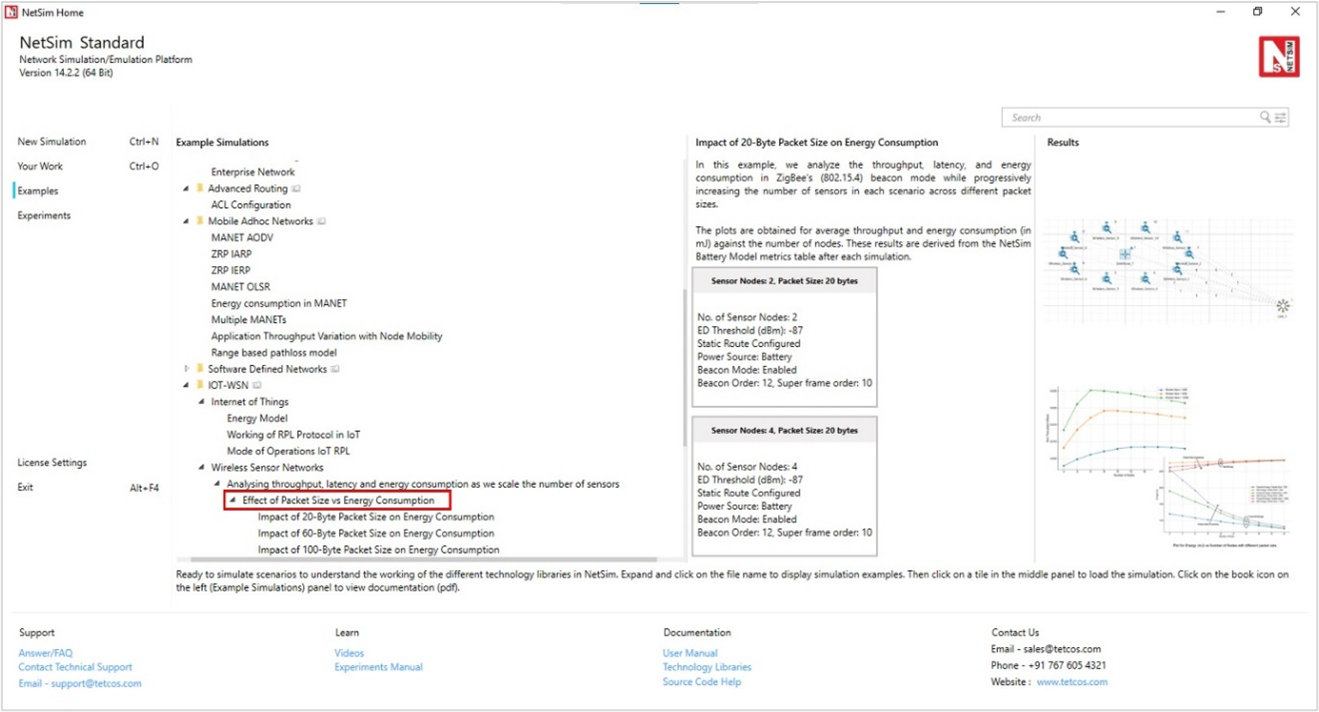Open the Technology Libraries documentation link
1319x712 pixels.
(x=706, y=667)
